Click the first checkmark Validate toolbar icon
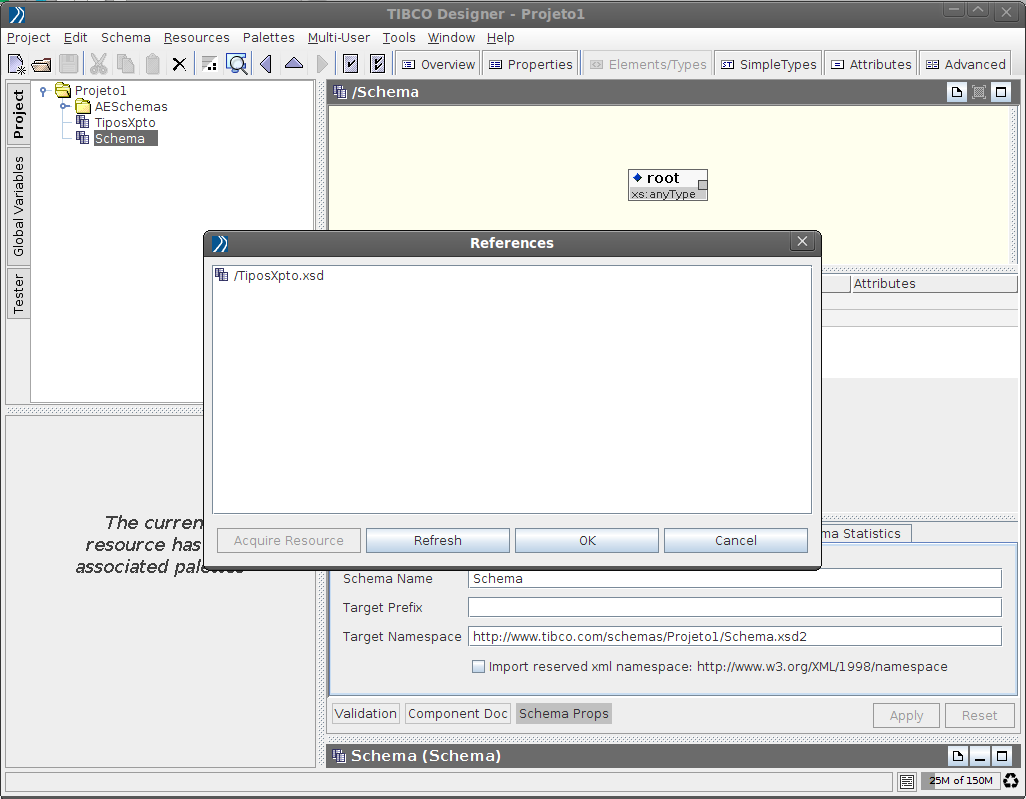The image size is (1026, 799). (351, 65)
